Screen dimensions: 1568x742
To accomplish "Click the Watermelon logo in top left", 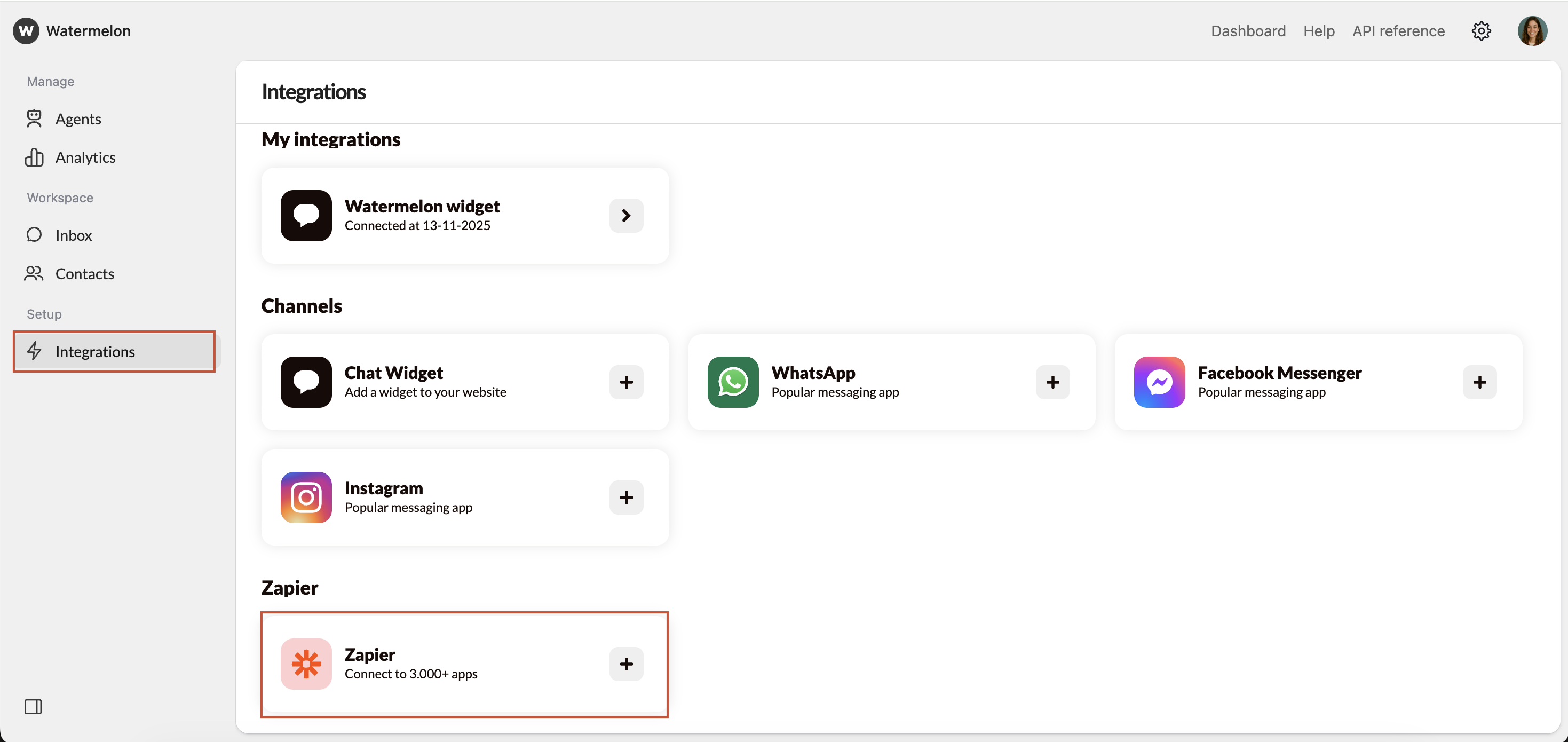I will [x=25, y=30].
